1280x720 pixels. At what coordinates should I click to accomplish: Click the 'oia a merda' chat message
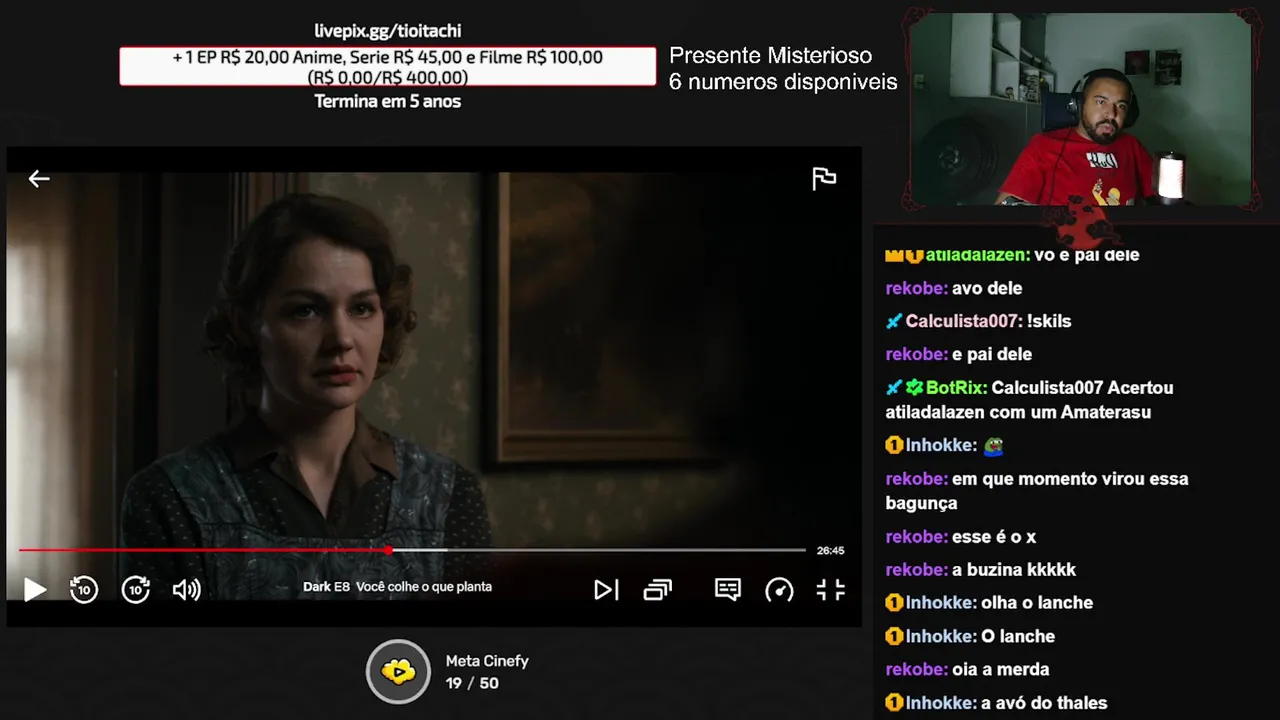click(1000, 669)
